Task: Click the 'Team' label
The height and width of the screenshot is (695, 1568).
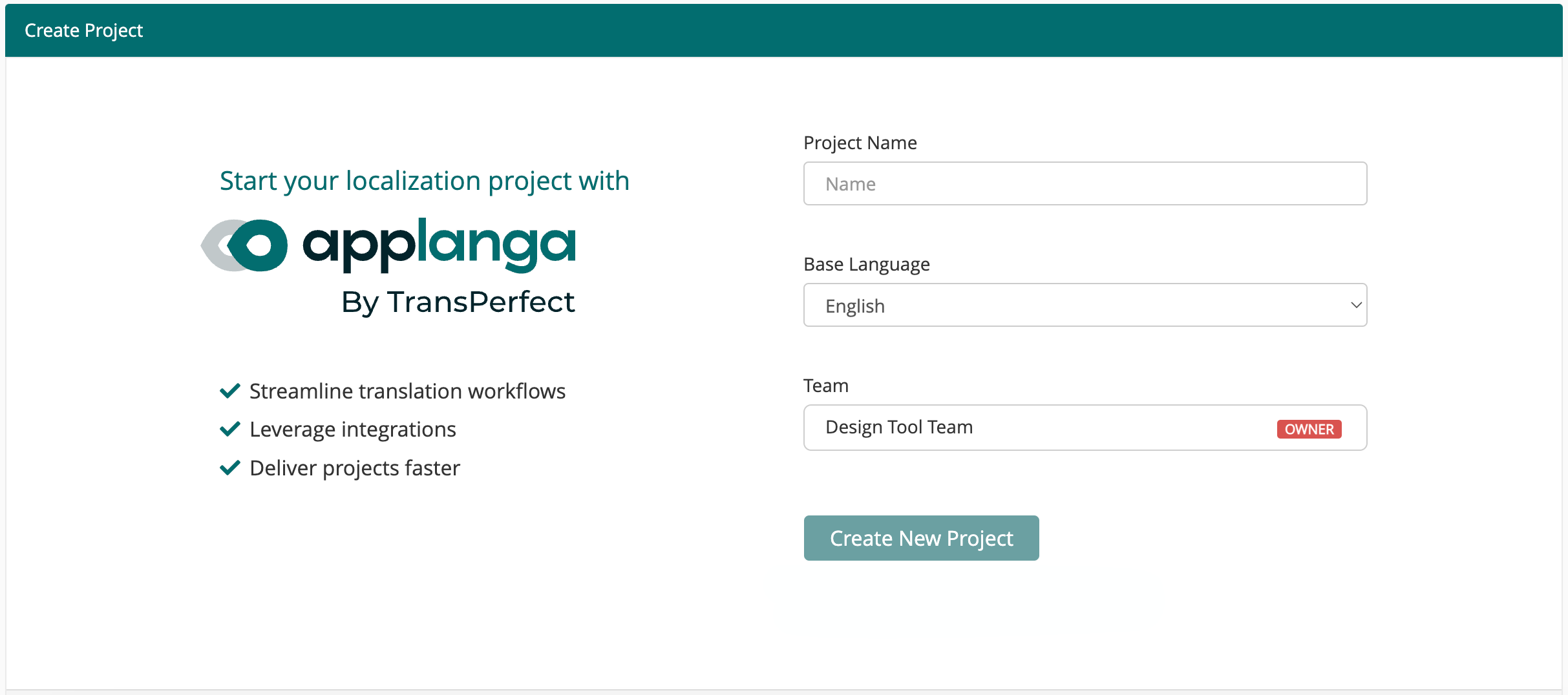Action: click(826, 386)
